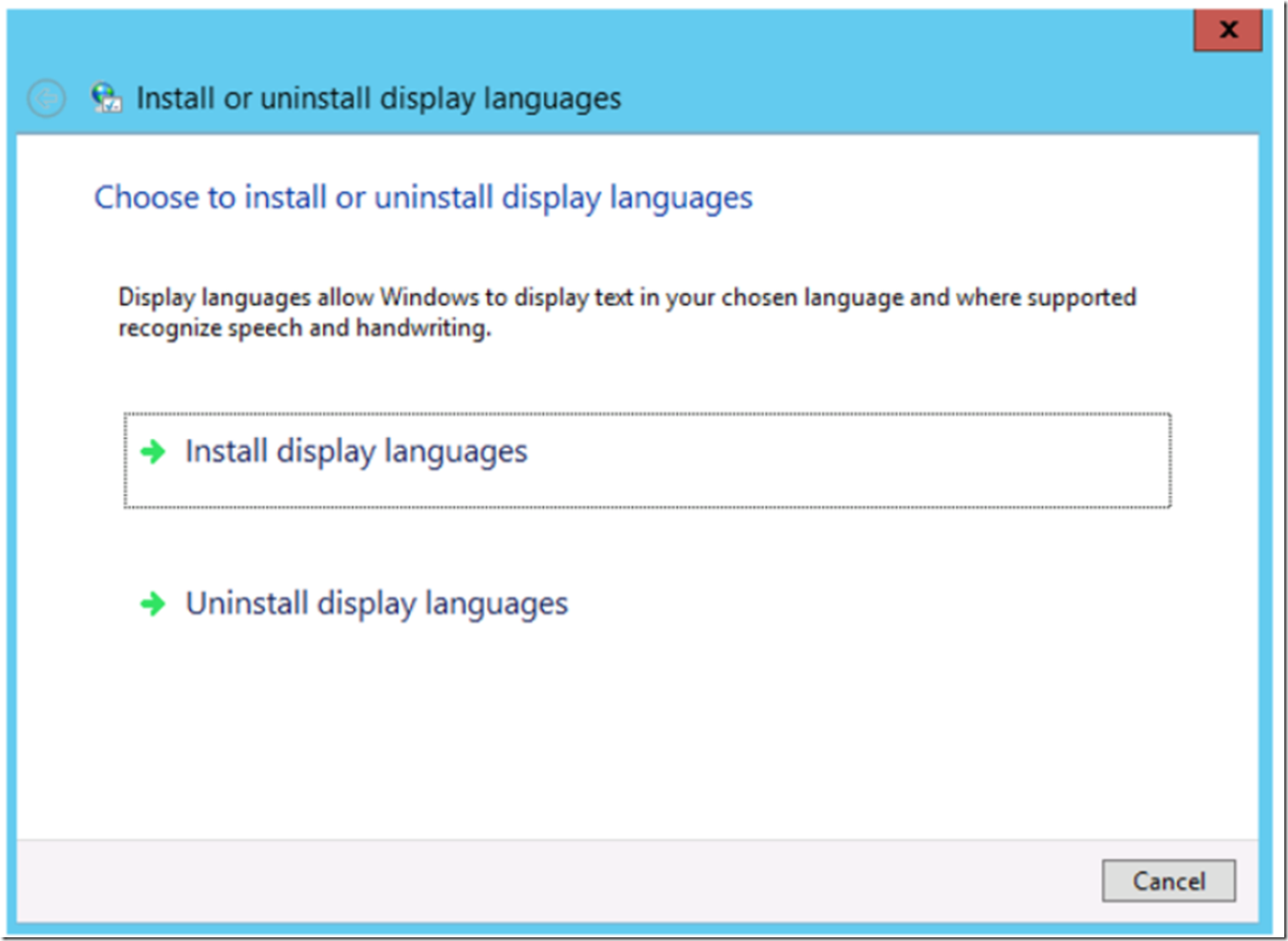The image size is (1288, 941).
Task: Go back with the circular back arrow
Action: point(46,98)
